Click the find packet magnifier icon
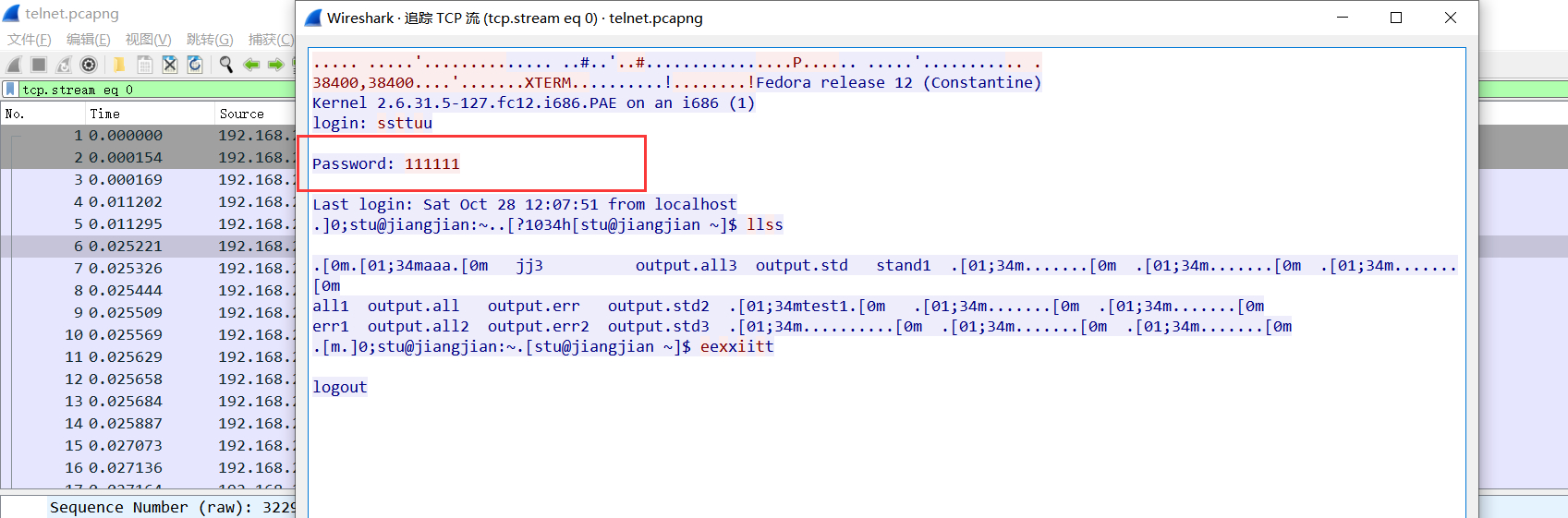1568x518 pixels. click(x=225, y=65)
